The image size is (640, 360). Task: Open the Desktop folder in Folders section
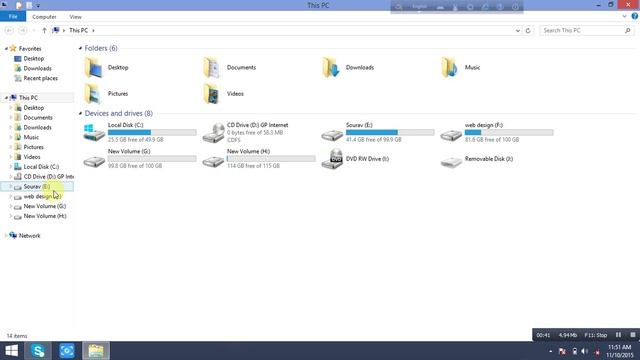click(93, 67)
